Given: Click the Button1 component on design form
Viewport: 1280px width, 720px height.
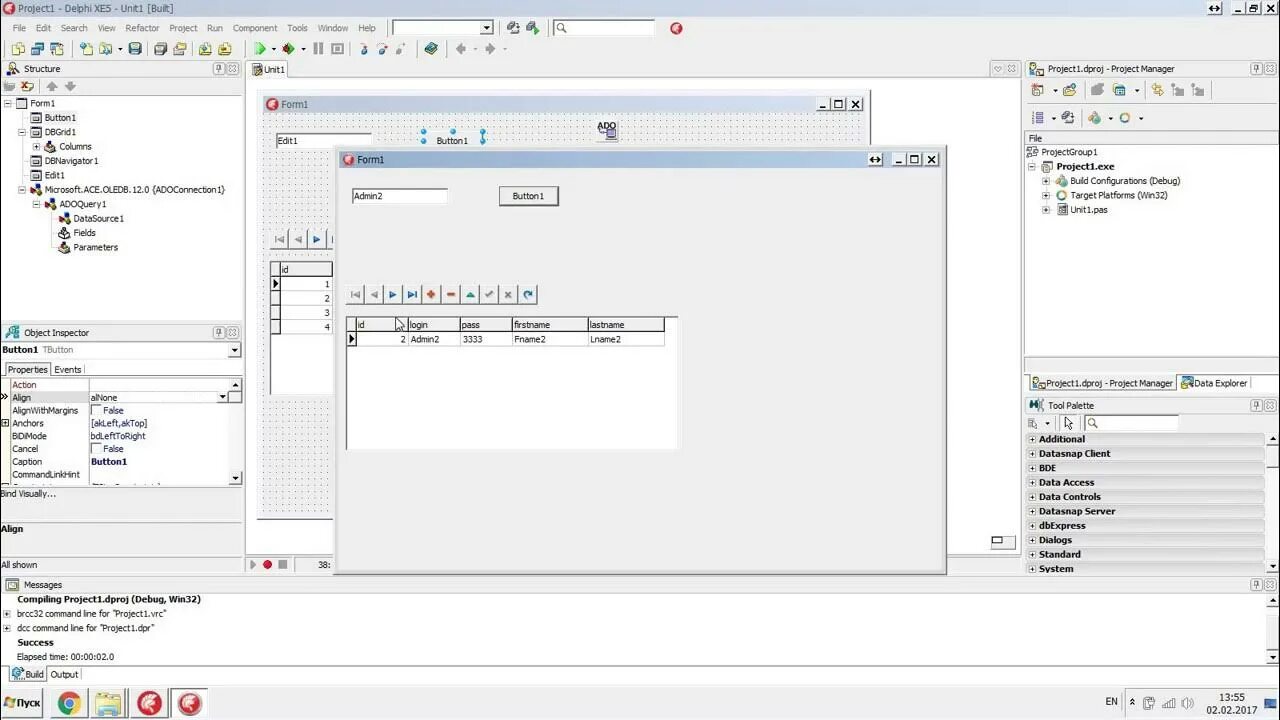Looking at the screenshot, I should 452,141.
